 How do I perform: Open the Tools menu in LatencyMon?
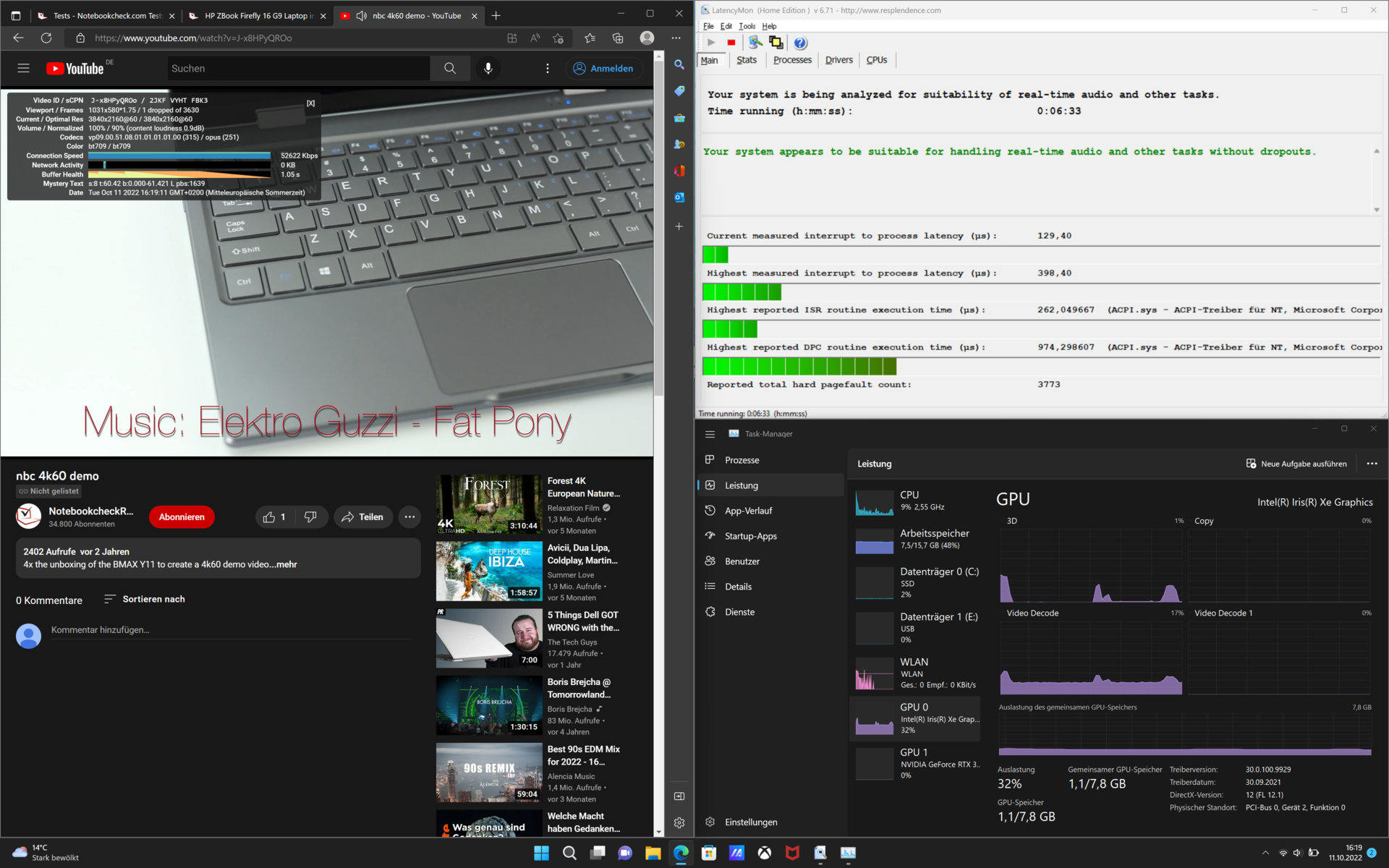click(747, 26)
